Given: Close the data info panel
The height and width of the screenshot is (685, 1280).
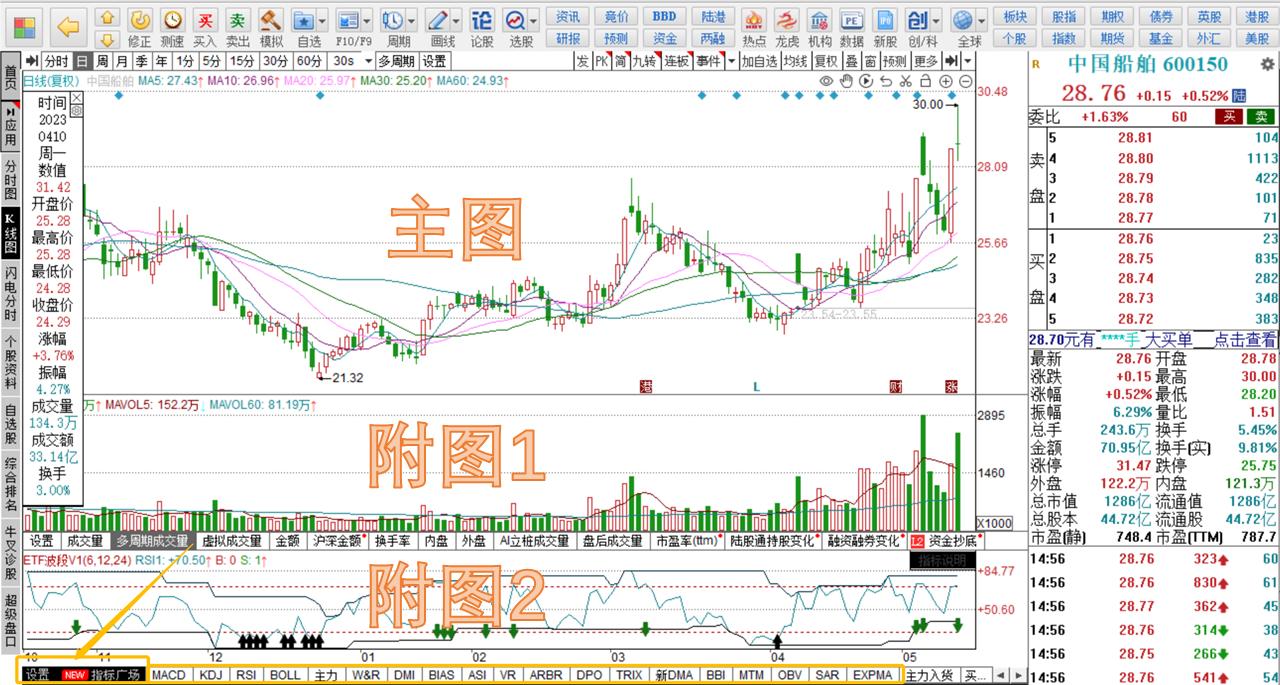Looking at the screenshot, I should [76, 98].
